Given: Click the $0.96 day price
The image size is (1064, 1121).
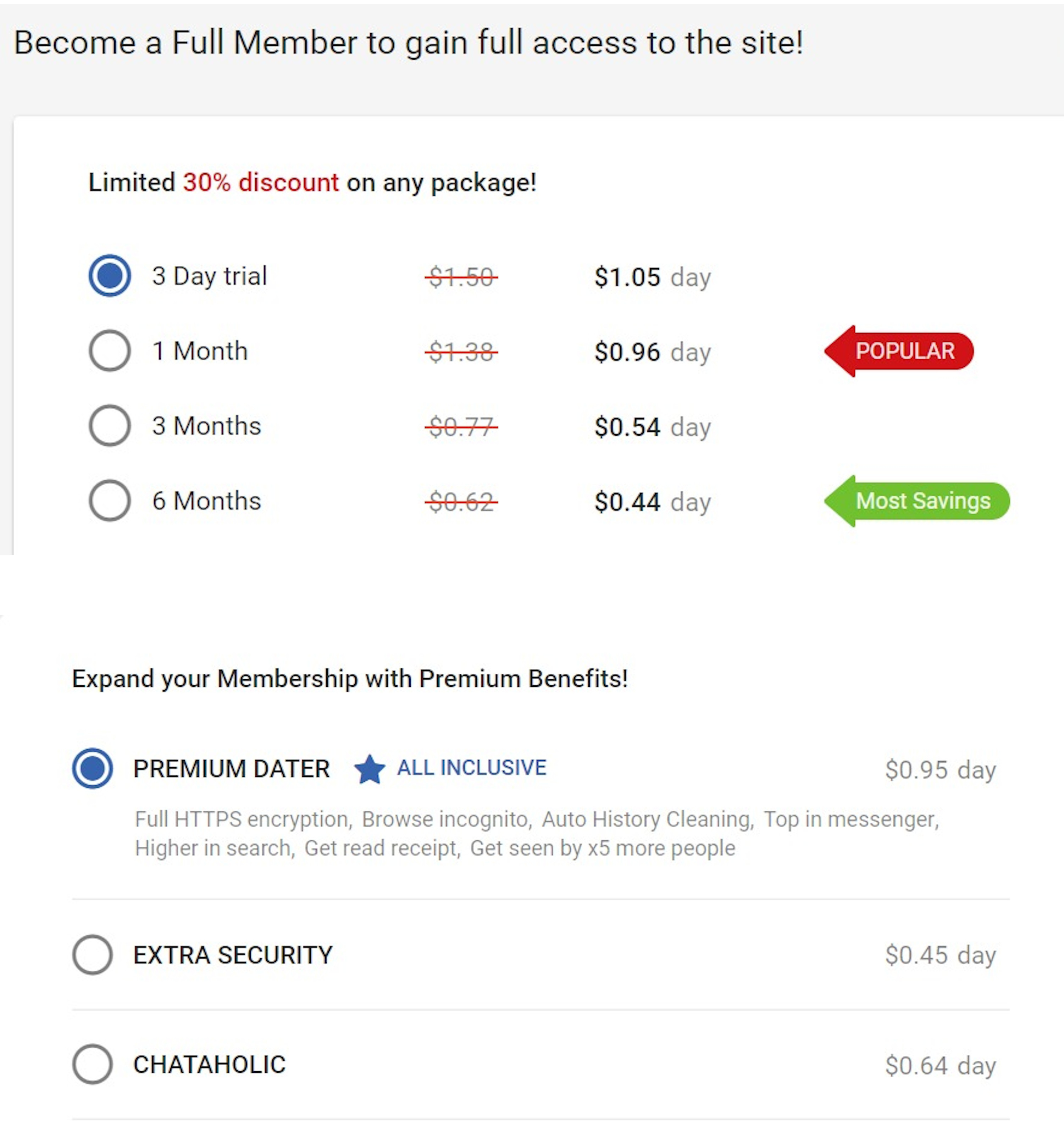Looking at the screenshot, I should [x=652, y=352].
